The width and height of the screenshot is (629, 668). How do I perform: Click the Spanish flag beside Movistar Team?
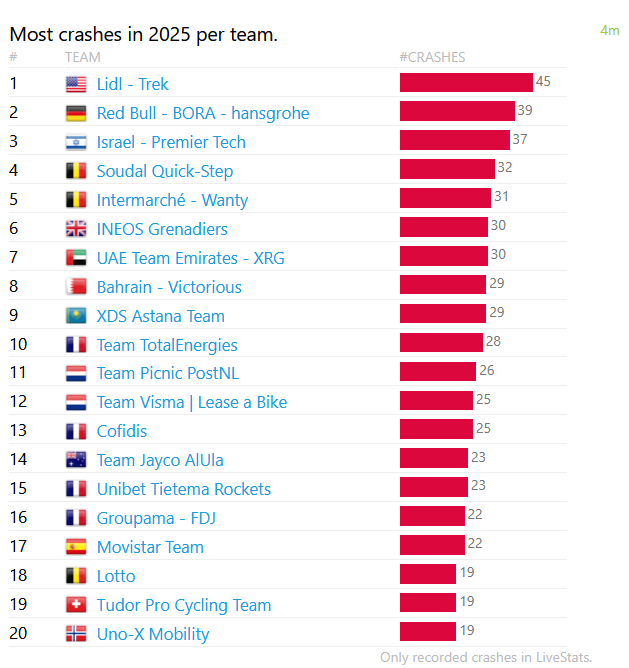(x=76, y=547)
